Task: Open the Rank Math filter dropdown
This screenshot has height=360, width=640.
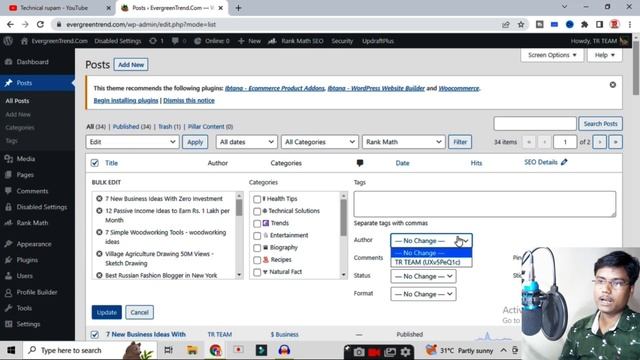Action: coord(403,142)
